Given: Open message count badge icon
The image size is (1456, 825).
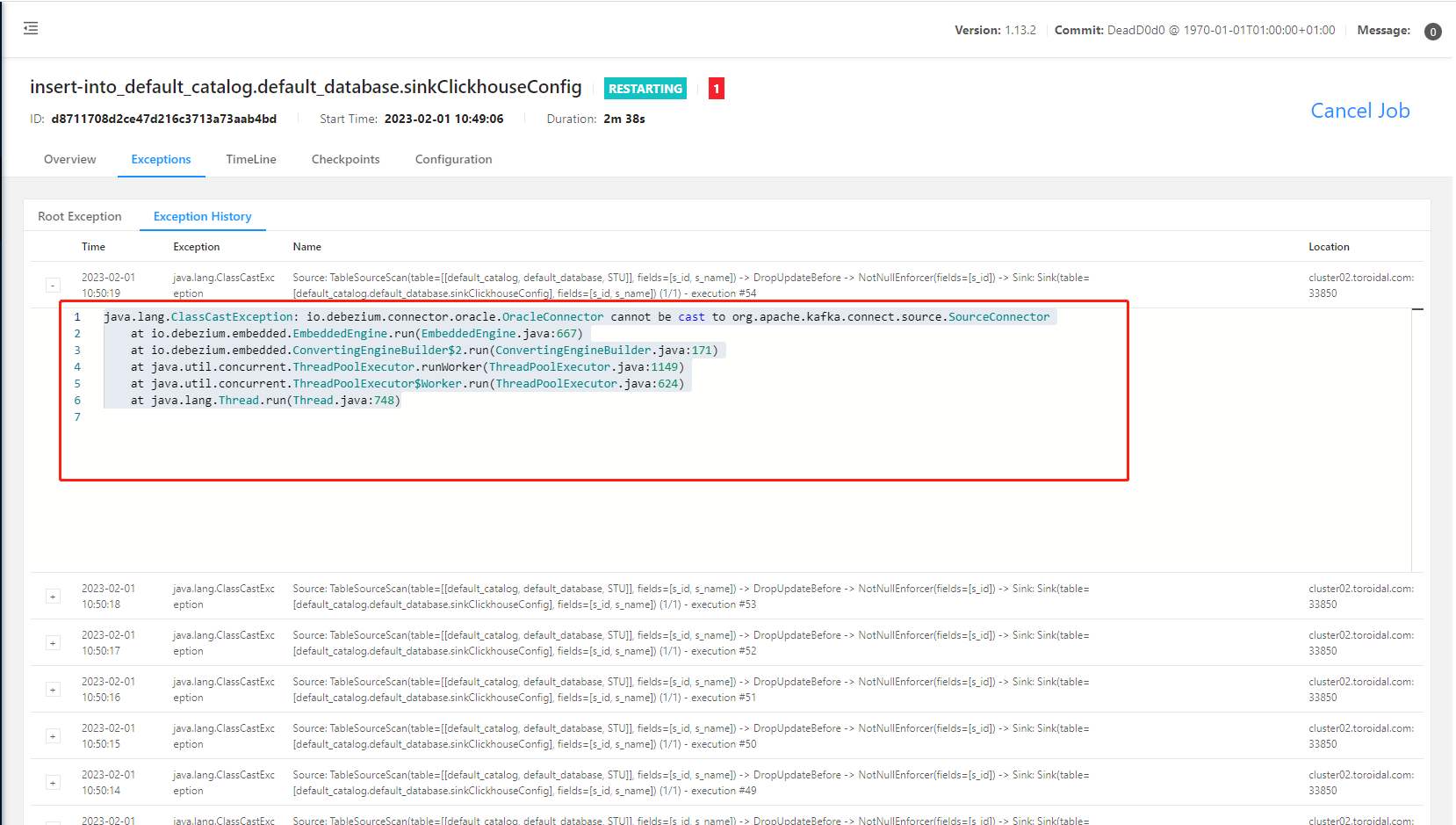Looking at the screenshot, I should pyautogui.click(x=1432, y=32).
